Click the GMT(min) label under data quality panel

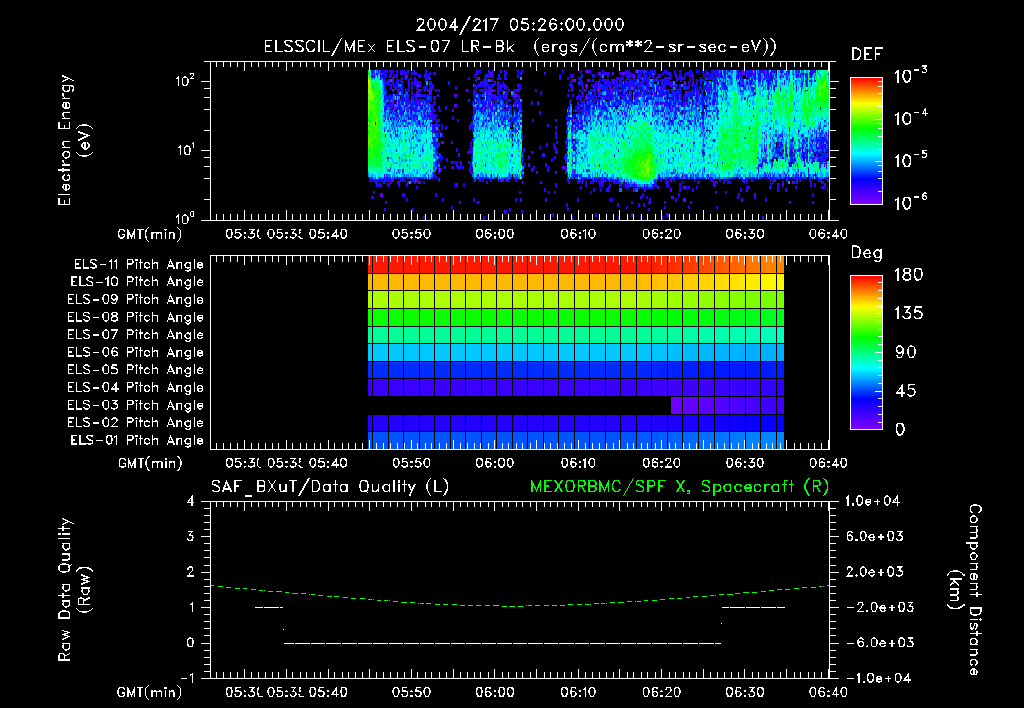tap(150, 692)
